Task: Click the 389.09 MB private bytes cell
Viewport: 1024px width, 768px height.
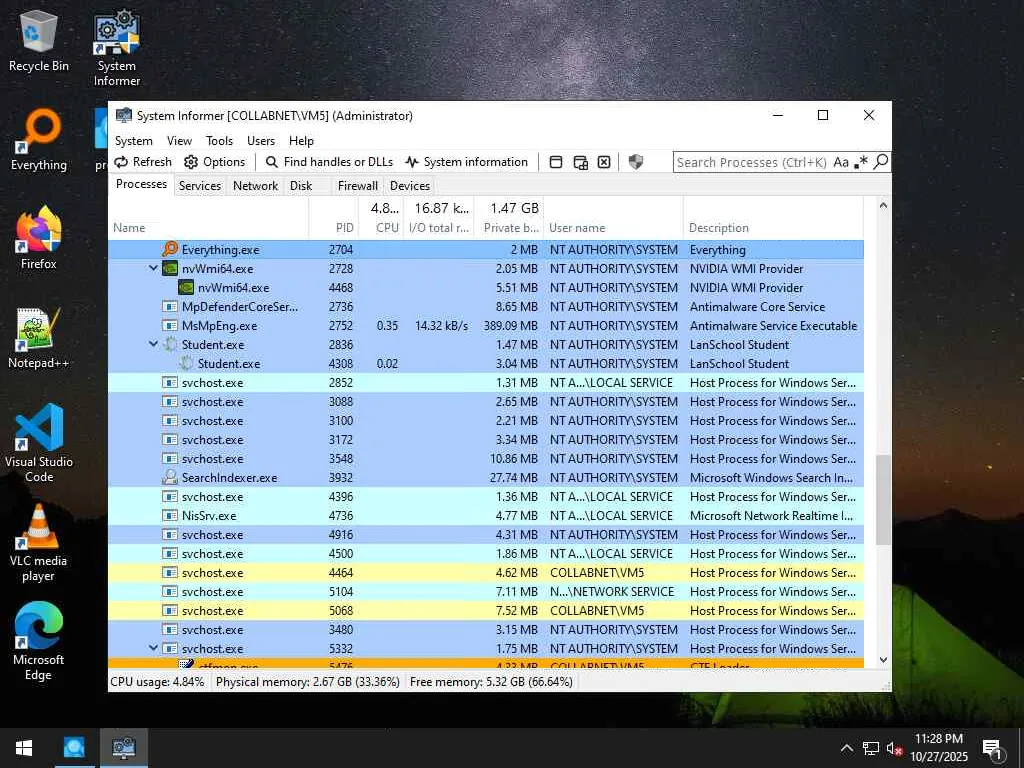Action: pos(511,325)
